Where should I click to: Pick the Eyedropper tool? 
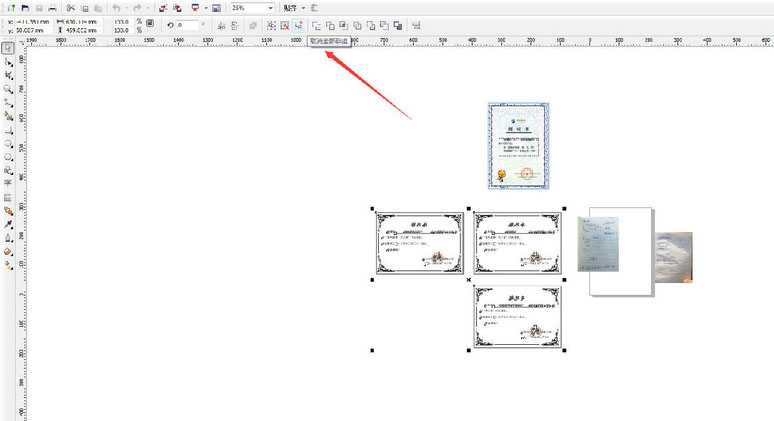tap(8, 225)
